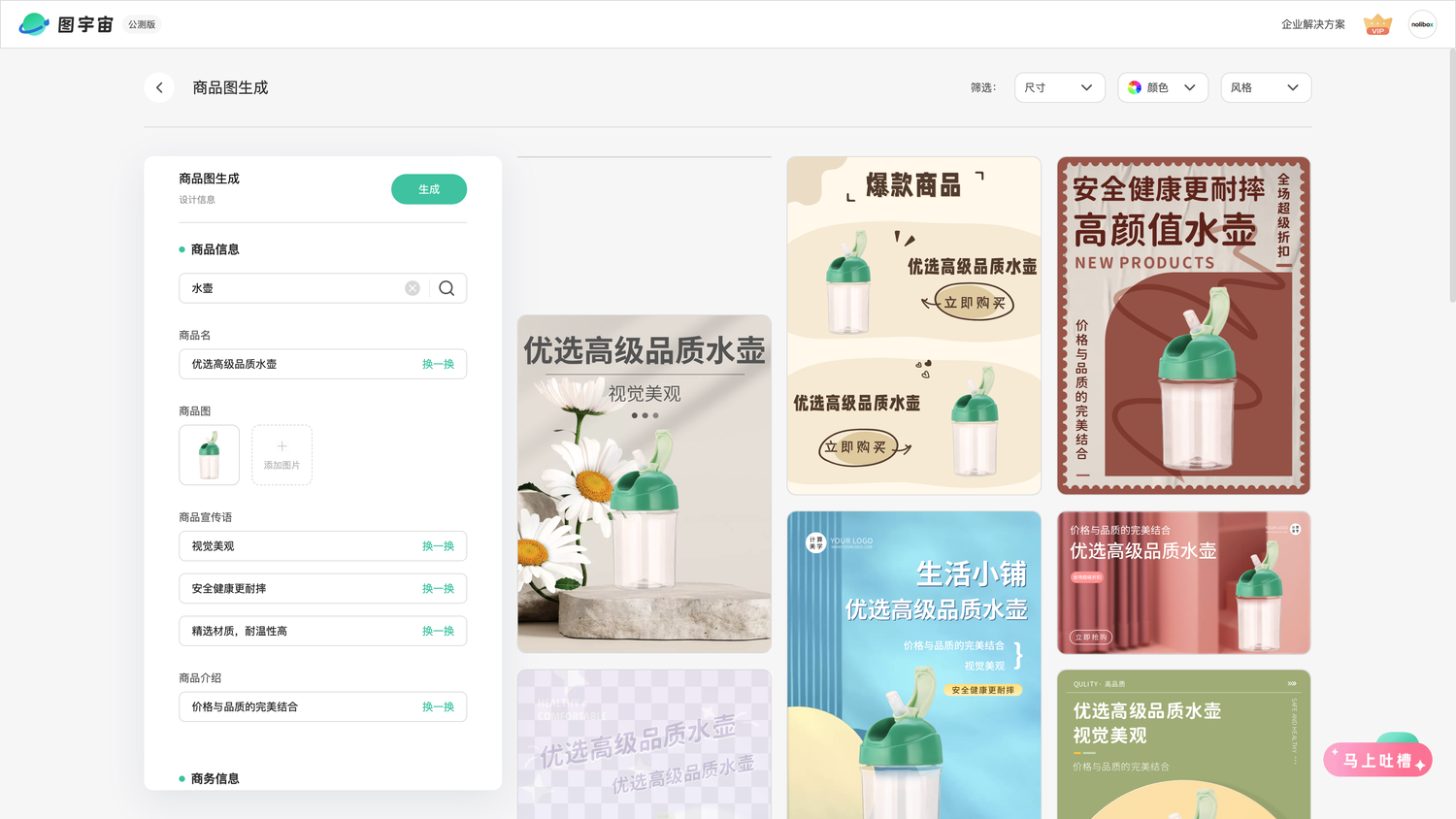Open the VIP crown icon
Screen dimensions: 1456x819
[1377, 24]
